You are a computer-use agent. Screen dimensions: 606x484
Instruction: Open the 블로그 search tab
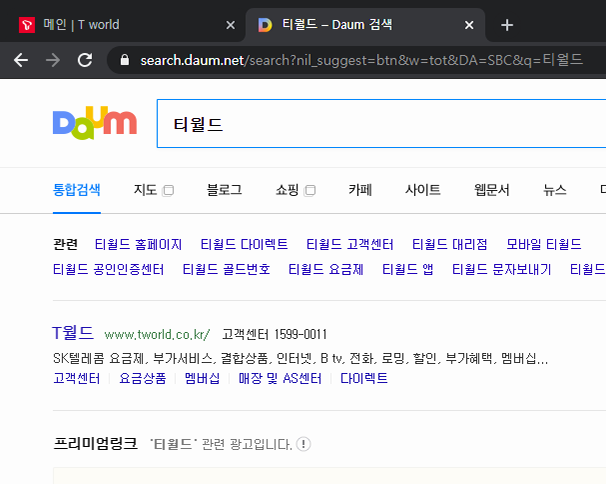point(225,190)
